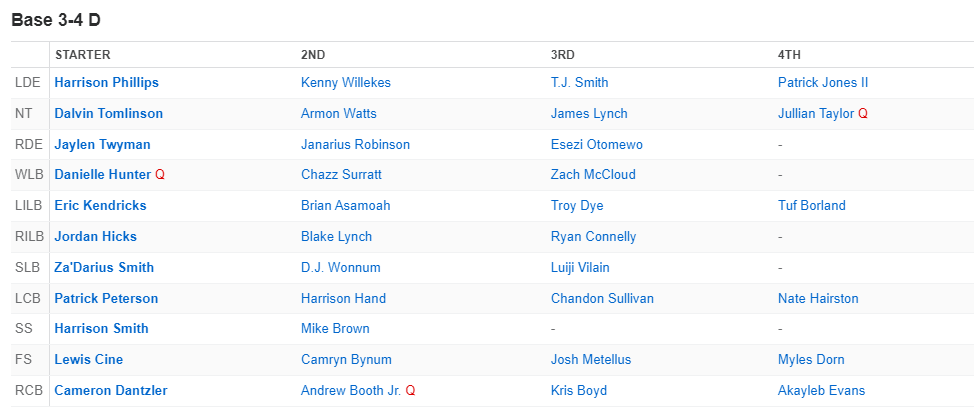Click the Q status beside Andrew Booth Jr.

click(410, 391)
